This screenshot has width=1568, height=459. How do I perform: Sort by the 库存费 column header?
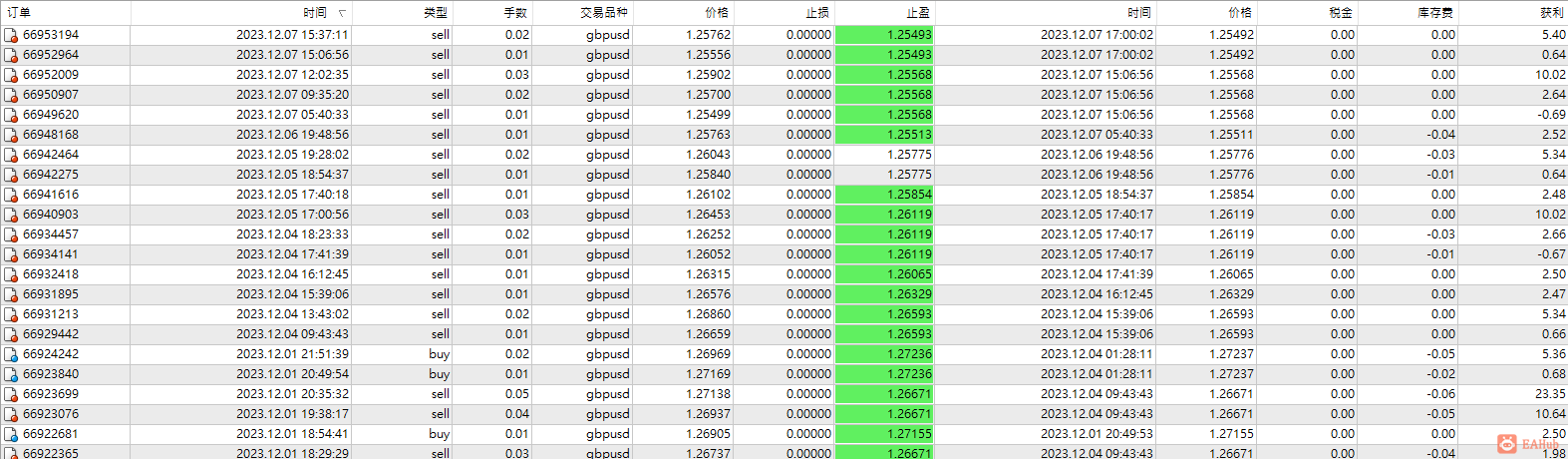[x=1408, y=13]
